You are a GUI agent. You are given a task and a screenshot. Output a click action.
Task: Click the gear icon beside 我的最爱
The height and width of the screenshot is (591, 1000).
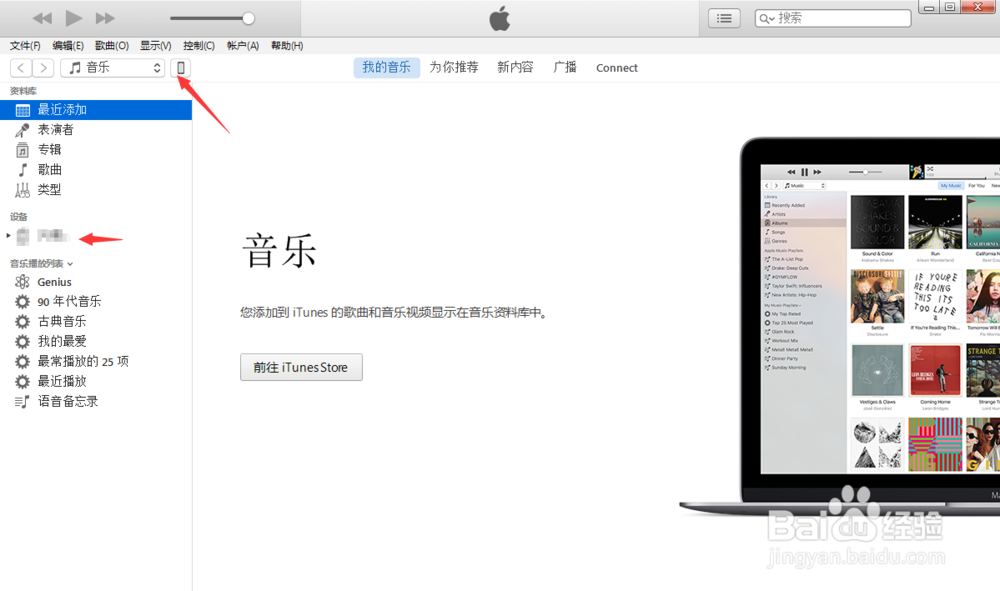(22, 342)
